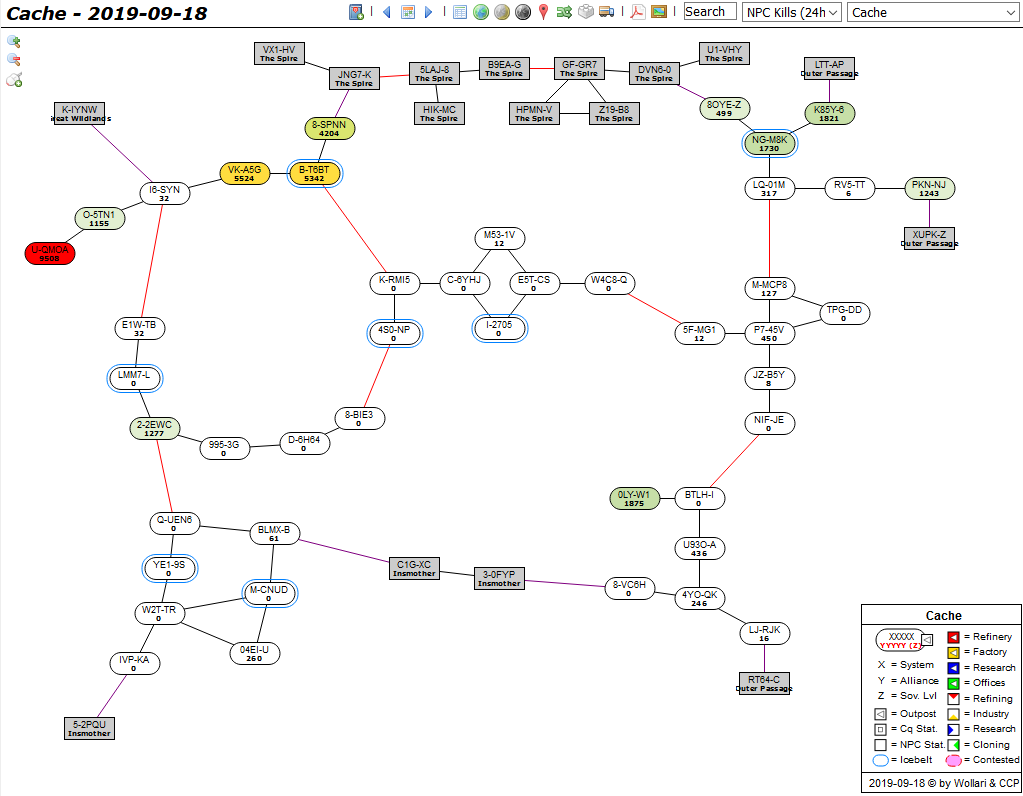Click the LTT-AP Outer Passage node
Screen dimensions: 1023x796
pyautogui.click(x=829, y=69)
